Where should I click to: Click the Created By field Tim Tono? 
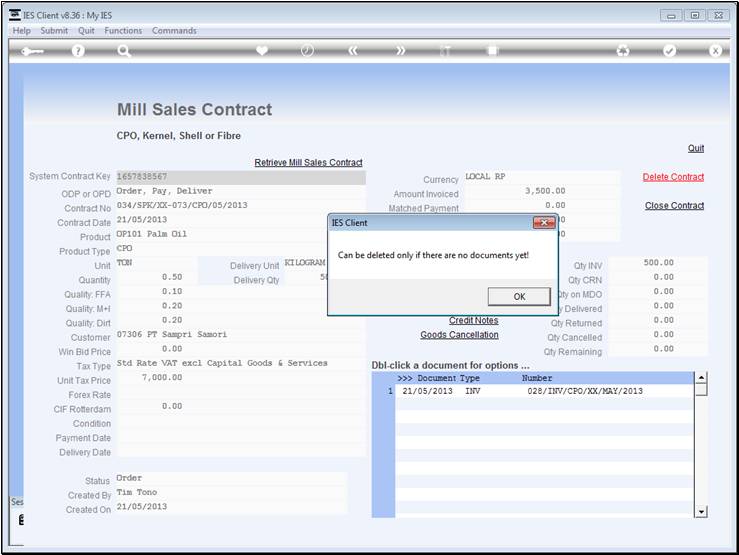point(231,492)
